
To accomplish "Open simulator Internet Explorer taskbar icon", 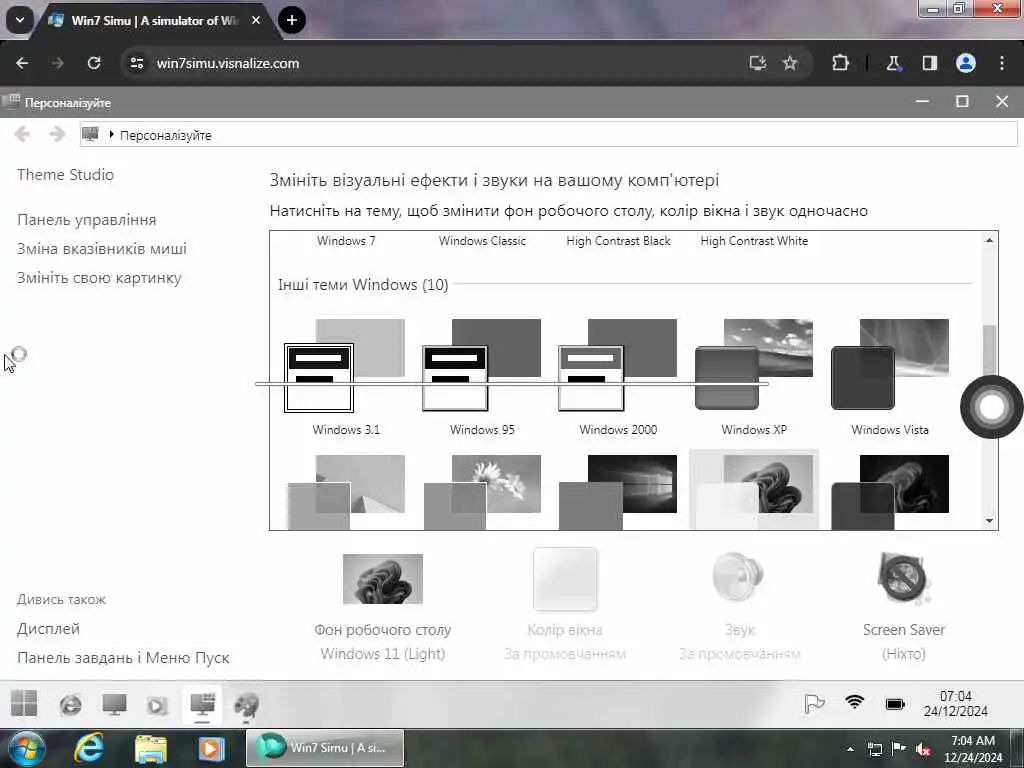I will pyautogui.click(x=71, y=705).
